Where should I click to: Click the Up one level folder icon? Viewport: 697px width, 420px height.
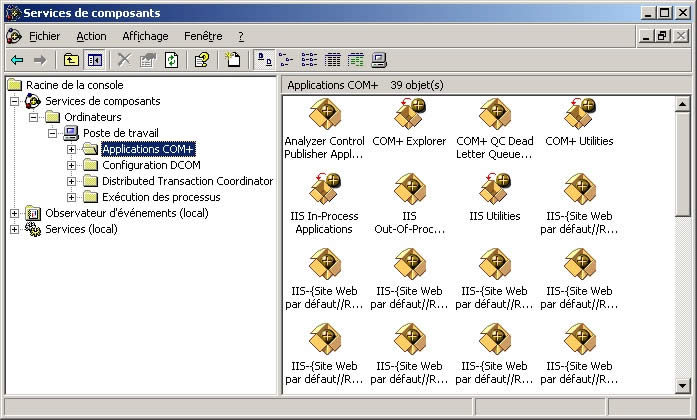[71, 60]
